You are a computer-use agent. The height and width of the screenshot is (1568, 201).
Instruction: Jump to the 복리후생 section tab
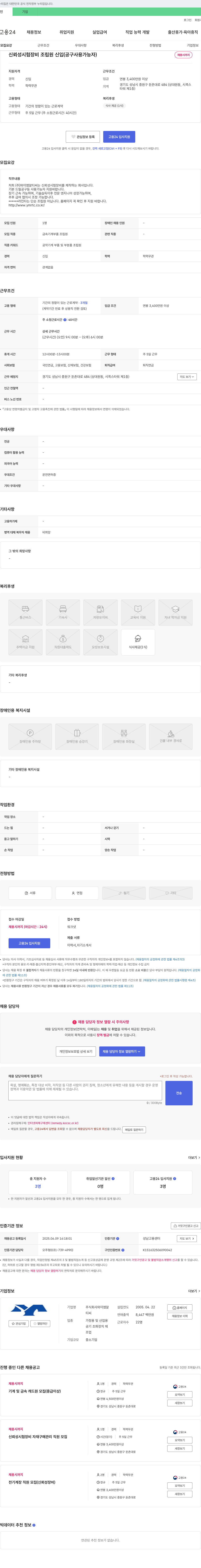118,46
